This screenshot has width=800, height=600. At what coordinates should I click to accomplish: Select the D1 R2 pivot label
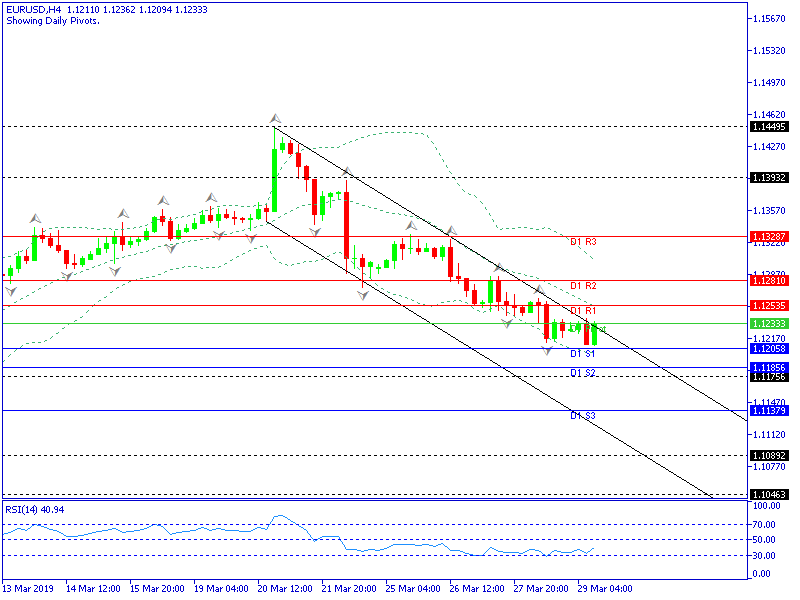click(x=583, y=286)
